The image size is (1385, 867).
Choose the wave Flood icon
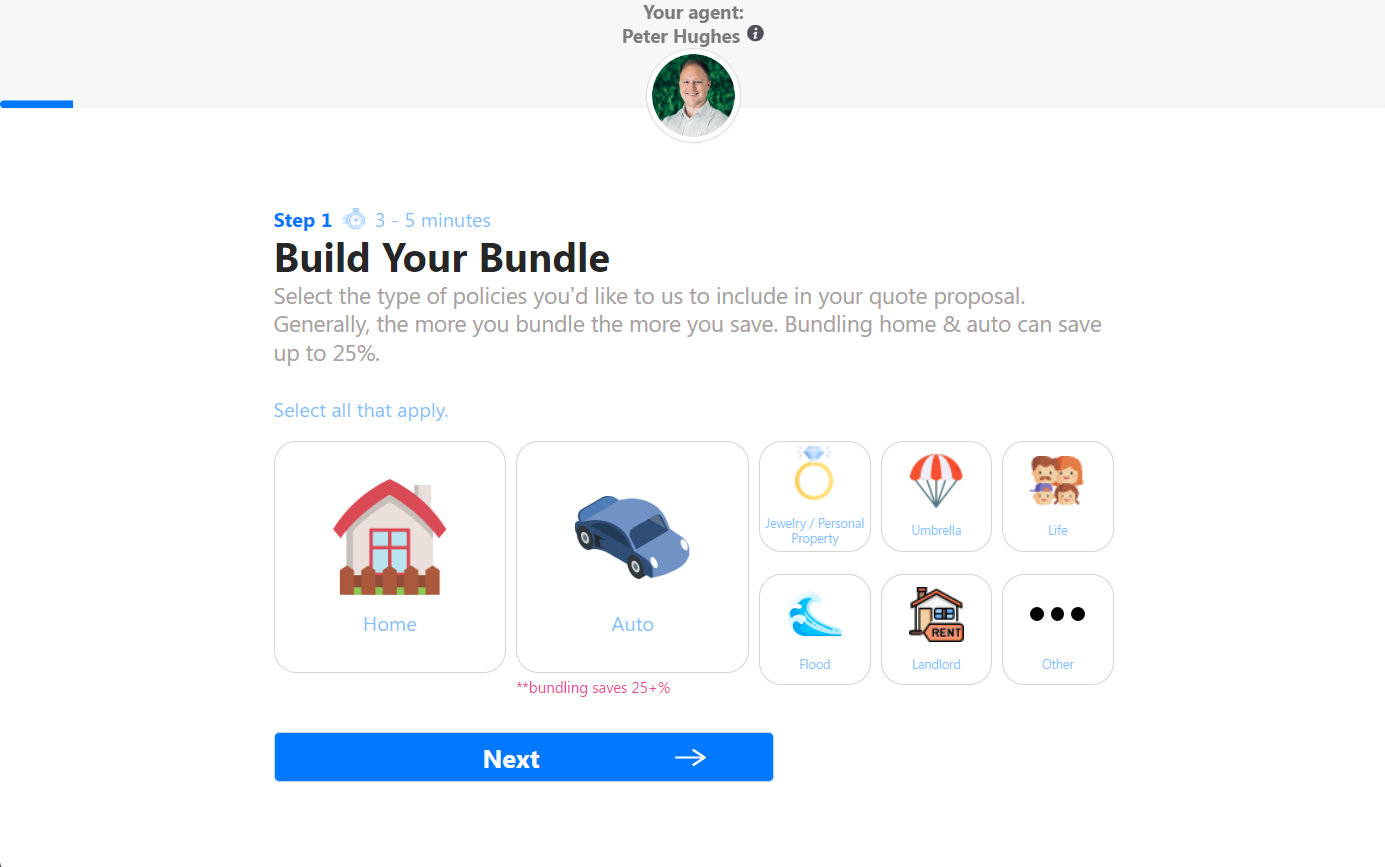pyautogui.click(x=814, y=615)
